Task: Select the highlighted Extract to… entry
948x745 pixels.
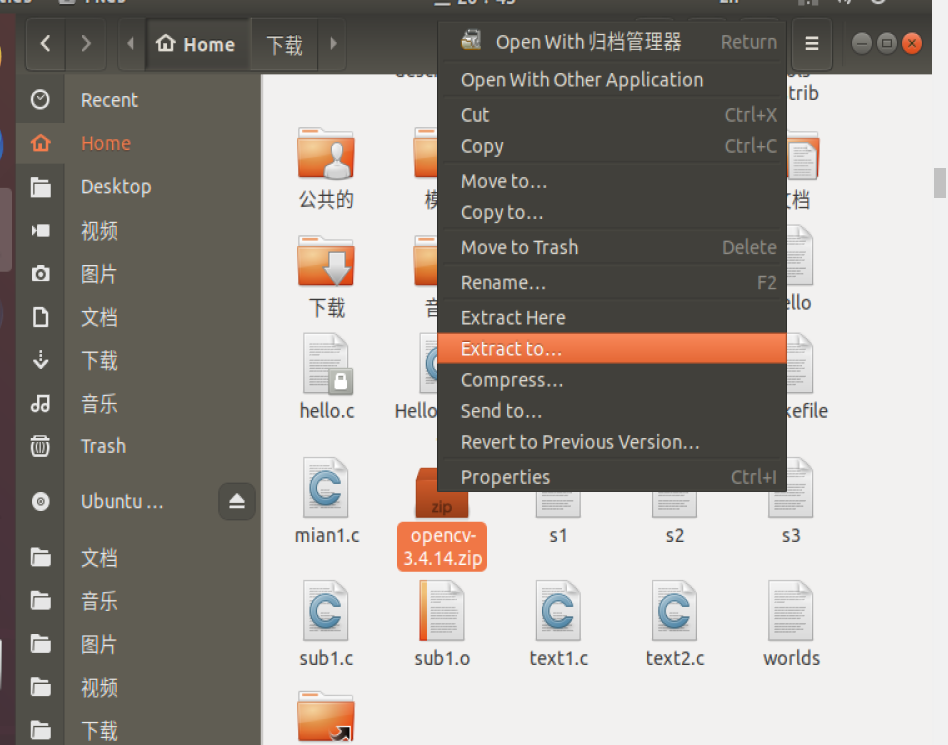Action: (x=612, y=348)
